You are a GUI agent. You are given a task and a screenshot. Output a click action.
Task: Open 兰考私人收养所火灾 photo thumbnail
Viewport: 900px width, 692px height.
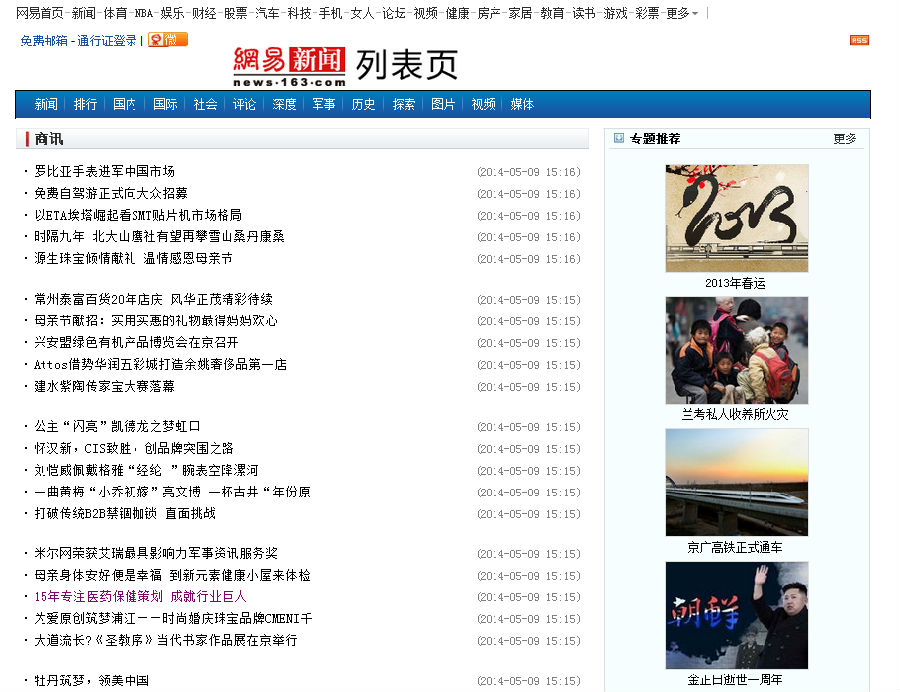tap(737, 350)
